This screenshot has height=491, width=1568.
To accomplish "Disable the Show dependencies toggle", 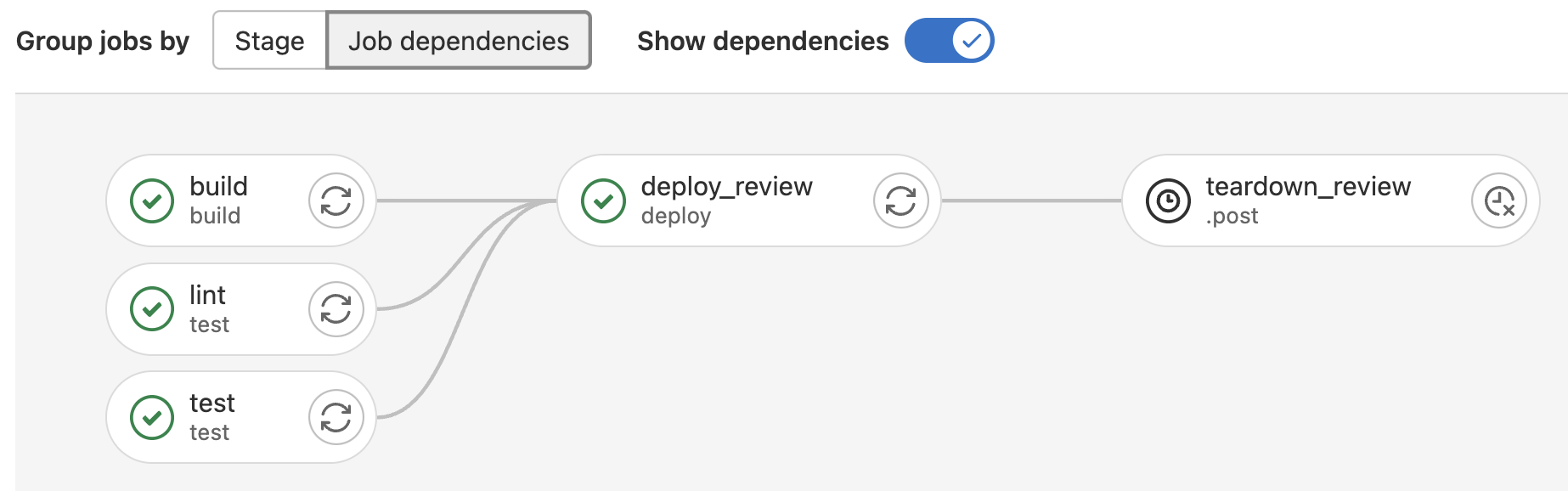I will [x=949, y=41].
